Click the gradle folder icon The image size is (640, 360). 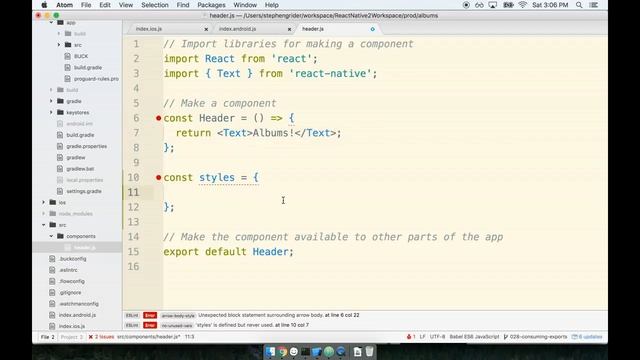coord(60,101)
